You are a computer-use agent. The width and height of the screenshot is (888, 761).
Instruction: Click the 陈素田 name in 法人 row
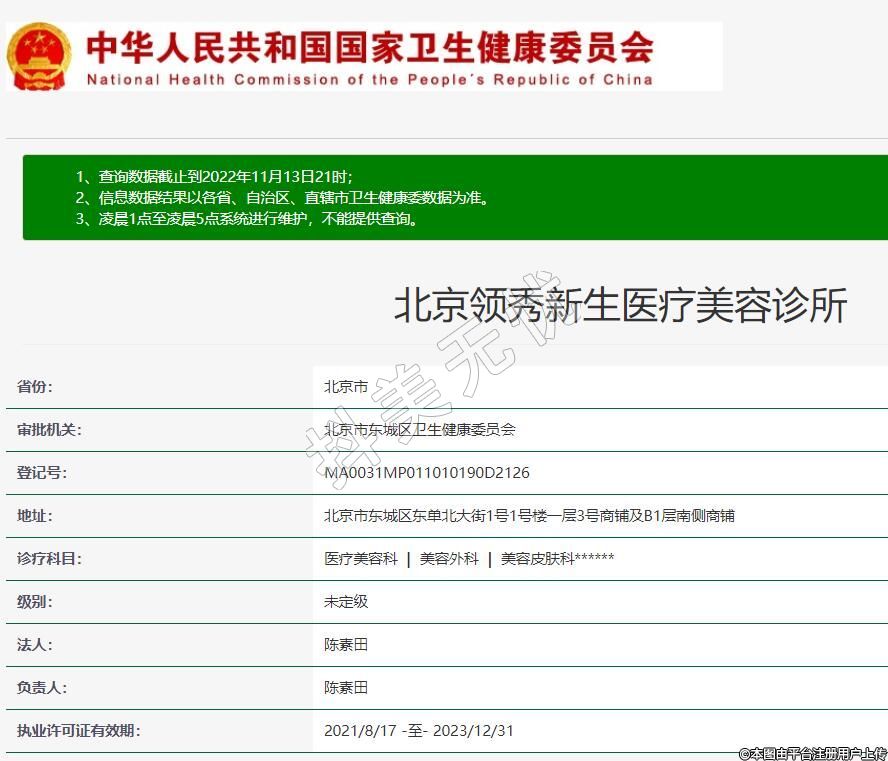coord(346,645)
